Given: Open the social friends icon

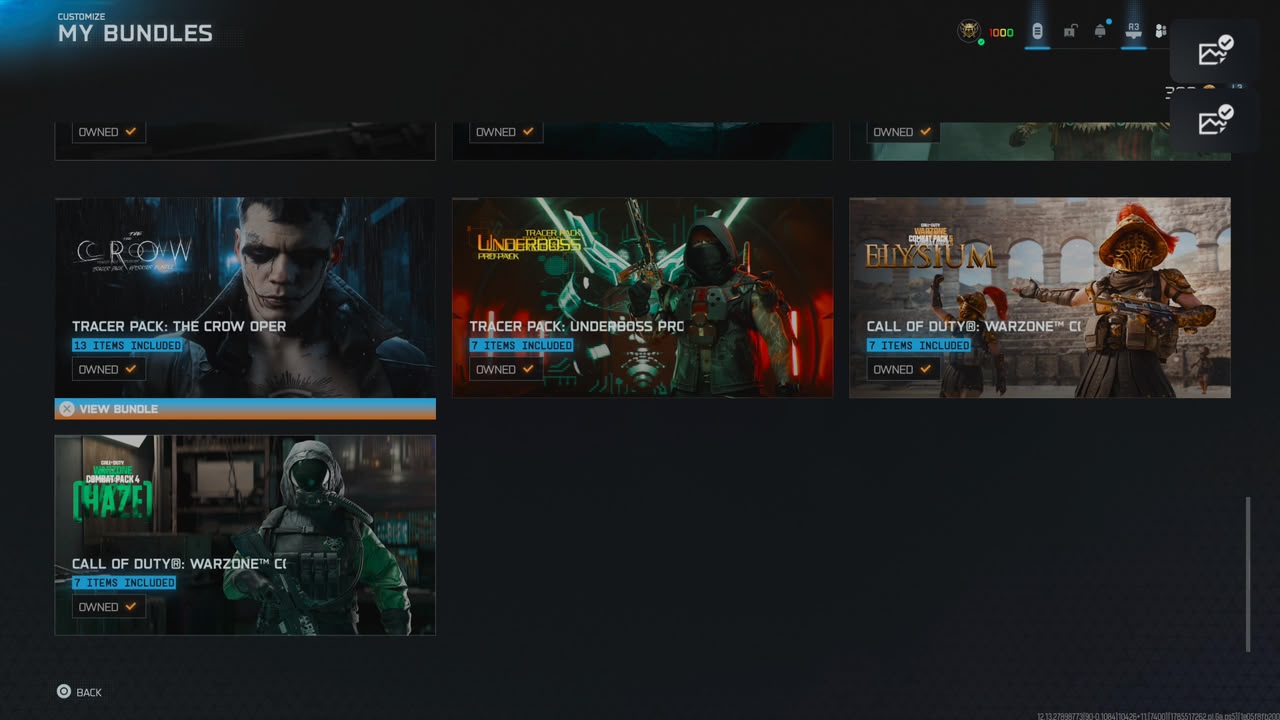Looking at the screenshot, I should (1161, 32).
